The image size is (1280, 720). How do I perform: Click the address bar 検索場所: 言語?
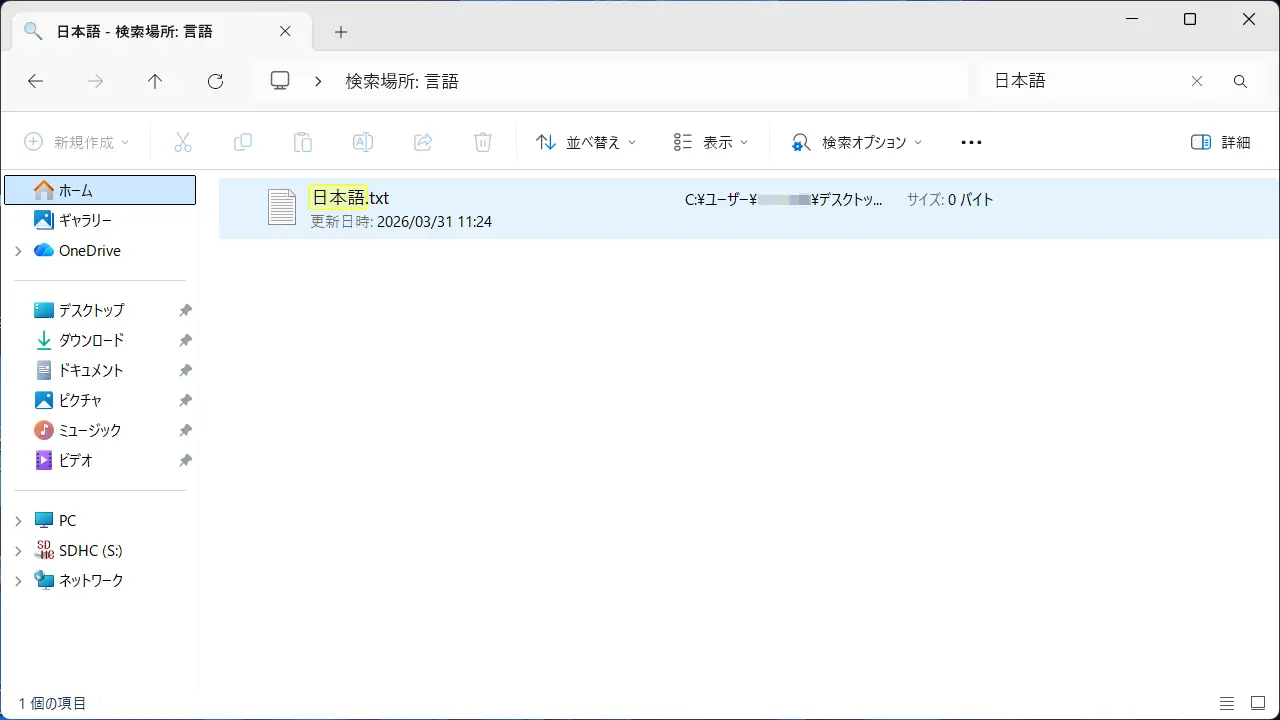tap(402, 82)
